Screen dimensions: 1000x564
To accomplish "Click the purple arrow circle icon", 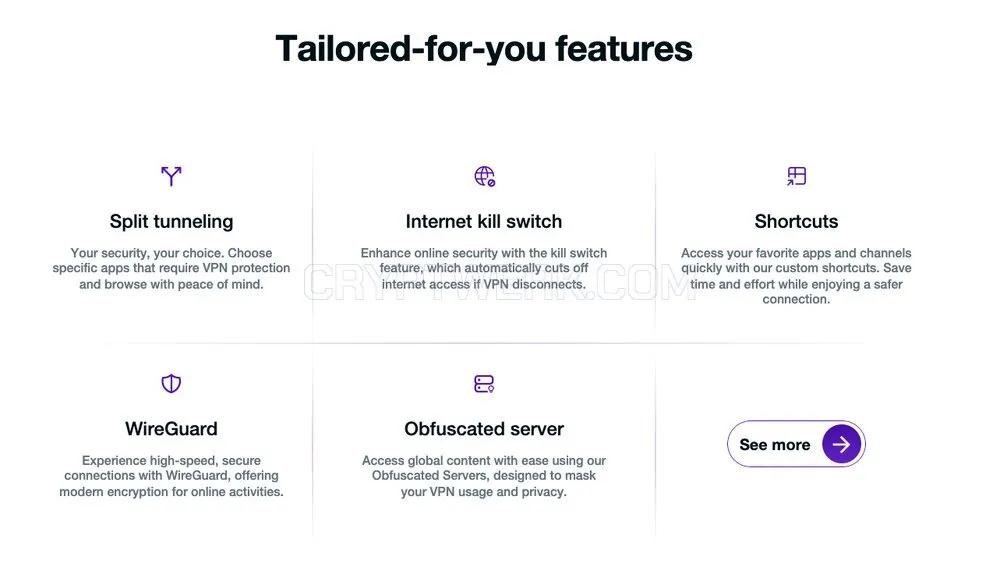I will click(x=841, y=444).
